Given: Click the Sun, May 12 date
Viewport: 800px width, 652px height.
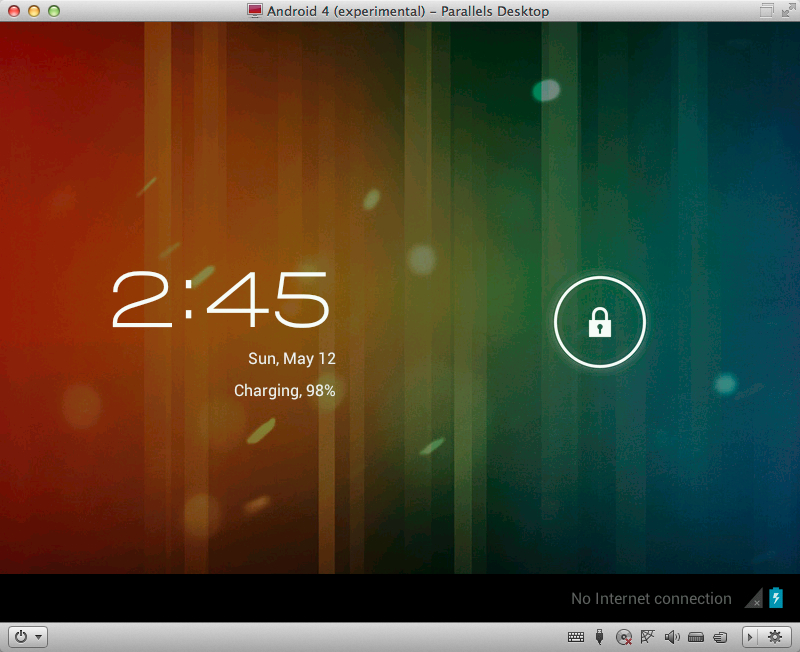Looking at the screenshot, I should pos(292,359).
